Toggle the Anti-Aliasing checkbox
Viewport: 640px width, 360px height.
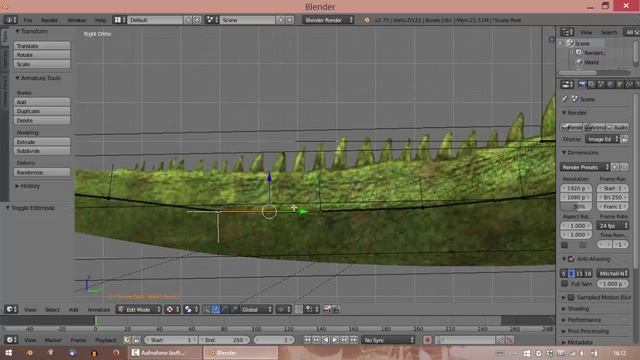pyautogui.click(x=571, y=259)
